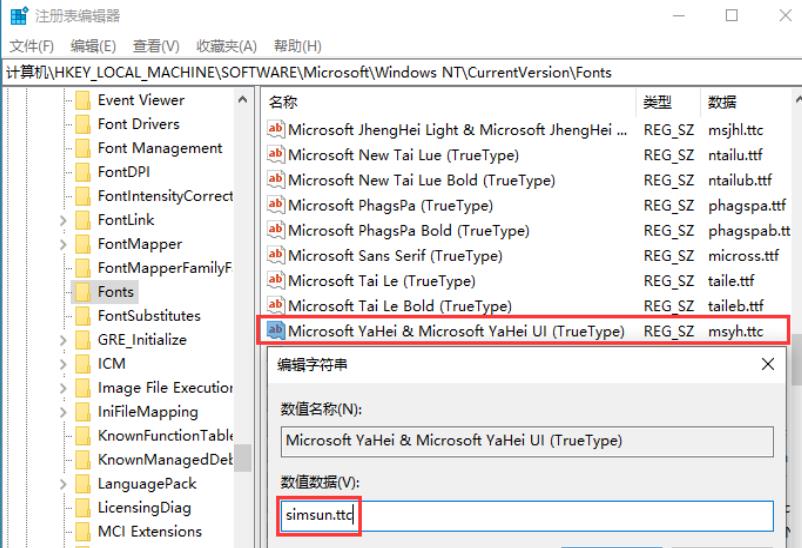Expand the FontMapper tree node
Image resolution: width=802 pixels, height=548 pixels.
(x=64, y=244)
